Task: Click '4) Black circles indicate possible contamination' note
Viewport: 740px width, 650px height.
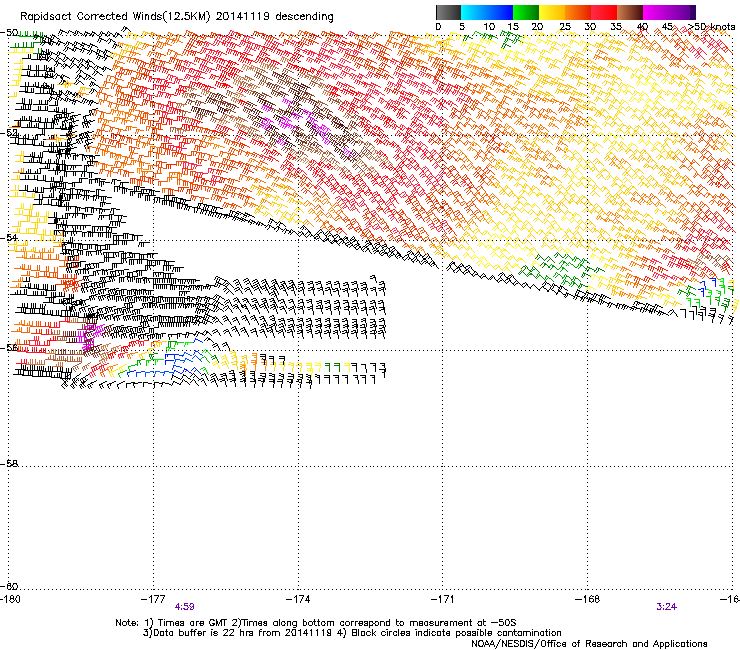Action: (449, 633)
